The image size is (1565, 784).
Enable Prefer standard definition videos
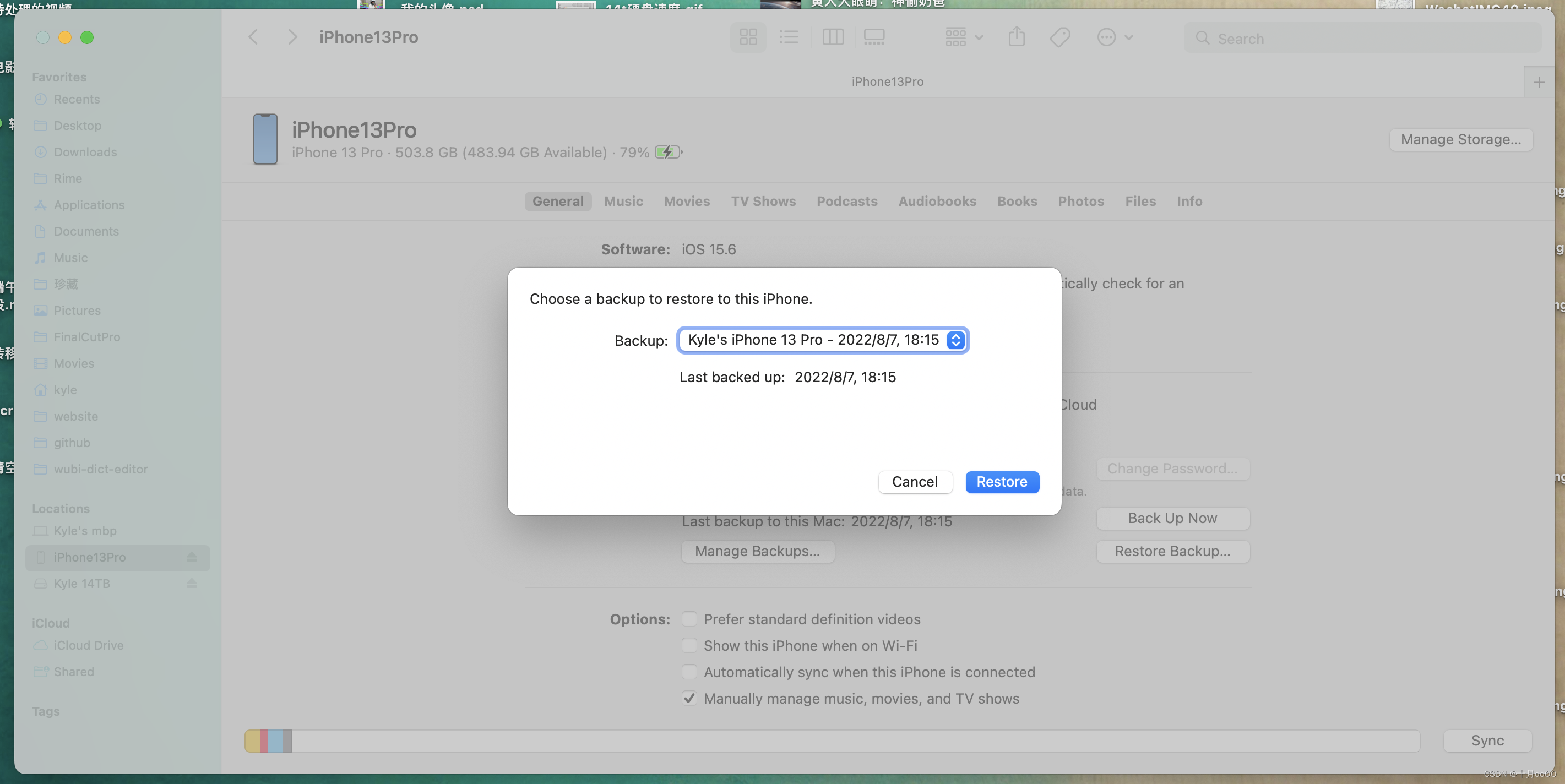(689, 619)
